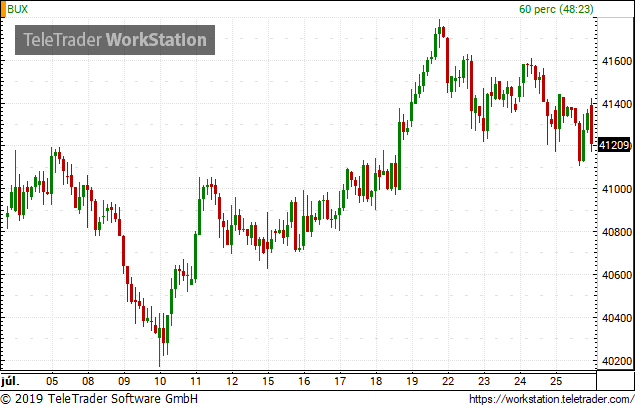
Task: Click the date label 15 on time axis
Action: coord(268,381)
